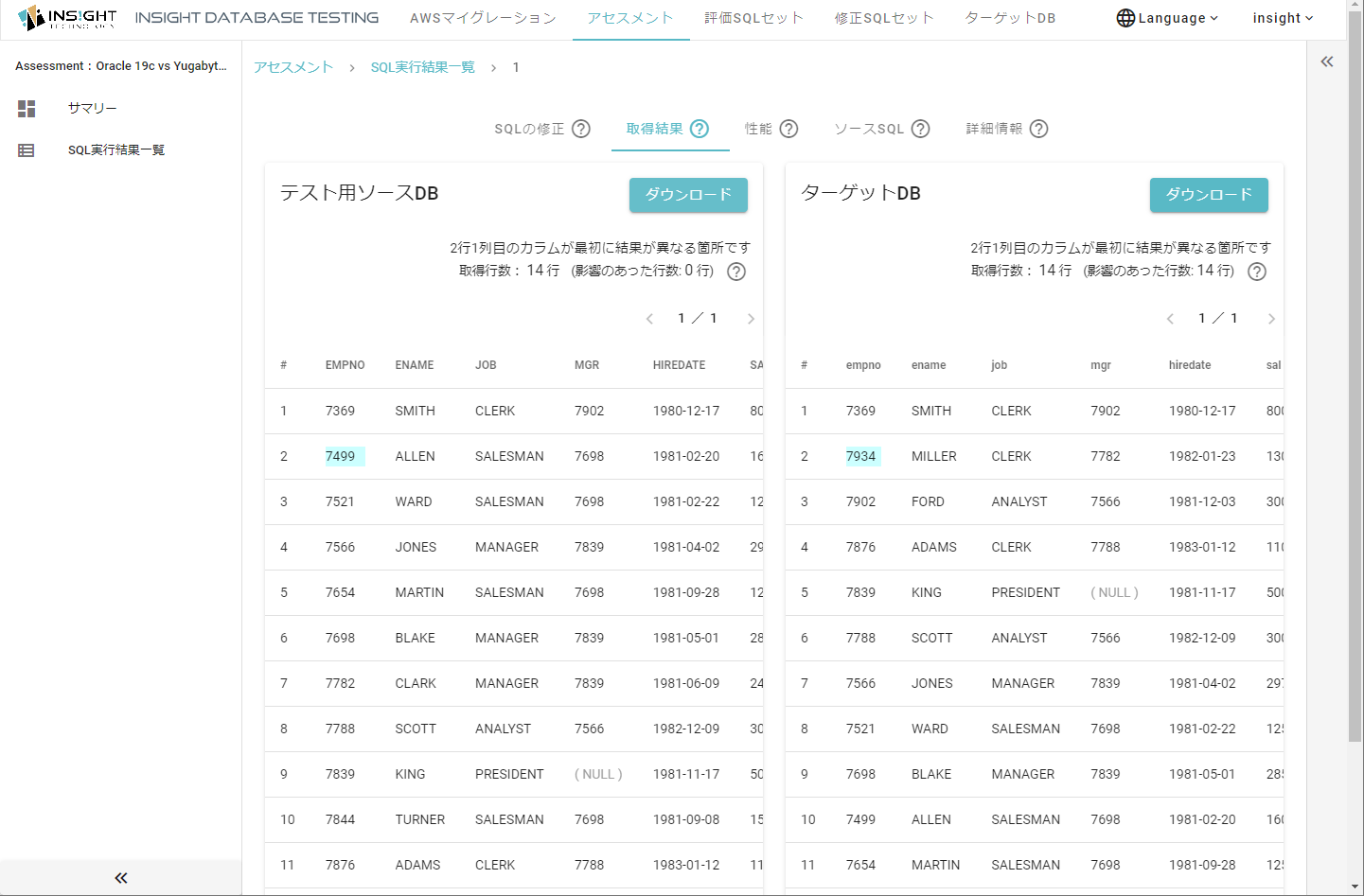This screenshot has width=1364, height=896.
Task: Open help for source DB row count
Action: (x=736, y=272)
